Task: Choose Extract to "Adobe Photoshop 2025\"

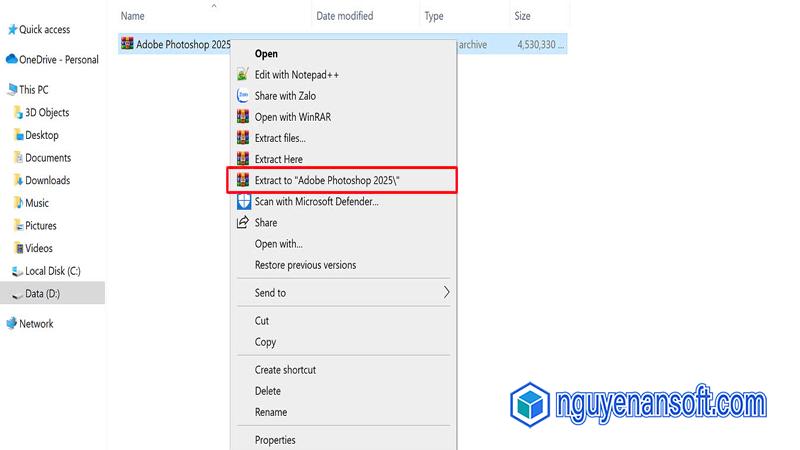Action: coord(342,180)
